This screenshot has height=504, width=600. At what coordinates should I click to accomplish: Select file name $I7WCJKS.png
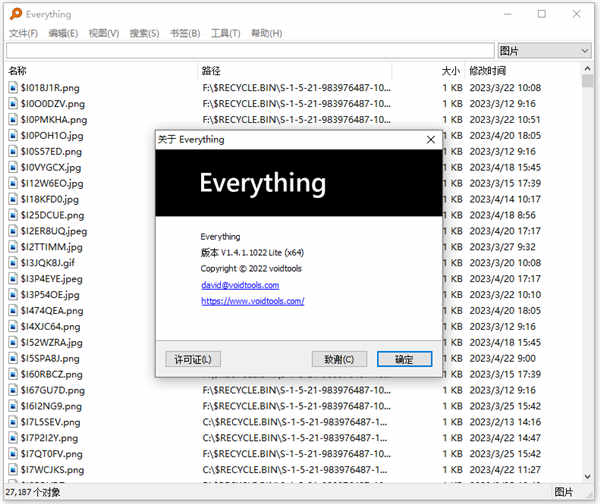pyautogui.click(x=52, y=470)
